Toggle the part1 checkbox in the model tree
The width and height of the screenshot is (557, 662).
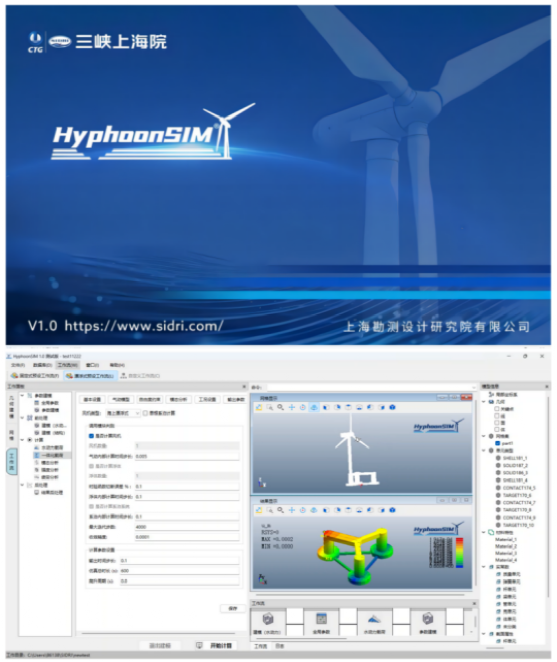click(497, 443)
